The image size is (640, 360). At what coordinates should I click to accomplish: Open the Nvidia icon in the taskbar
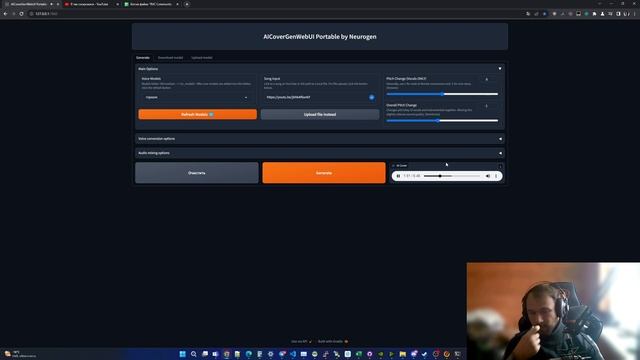point(381,354)
